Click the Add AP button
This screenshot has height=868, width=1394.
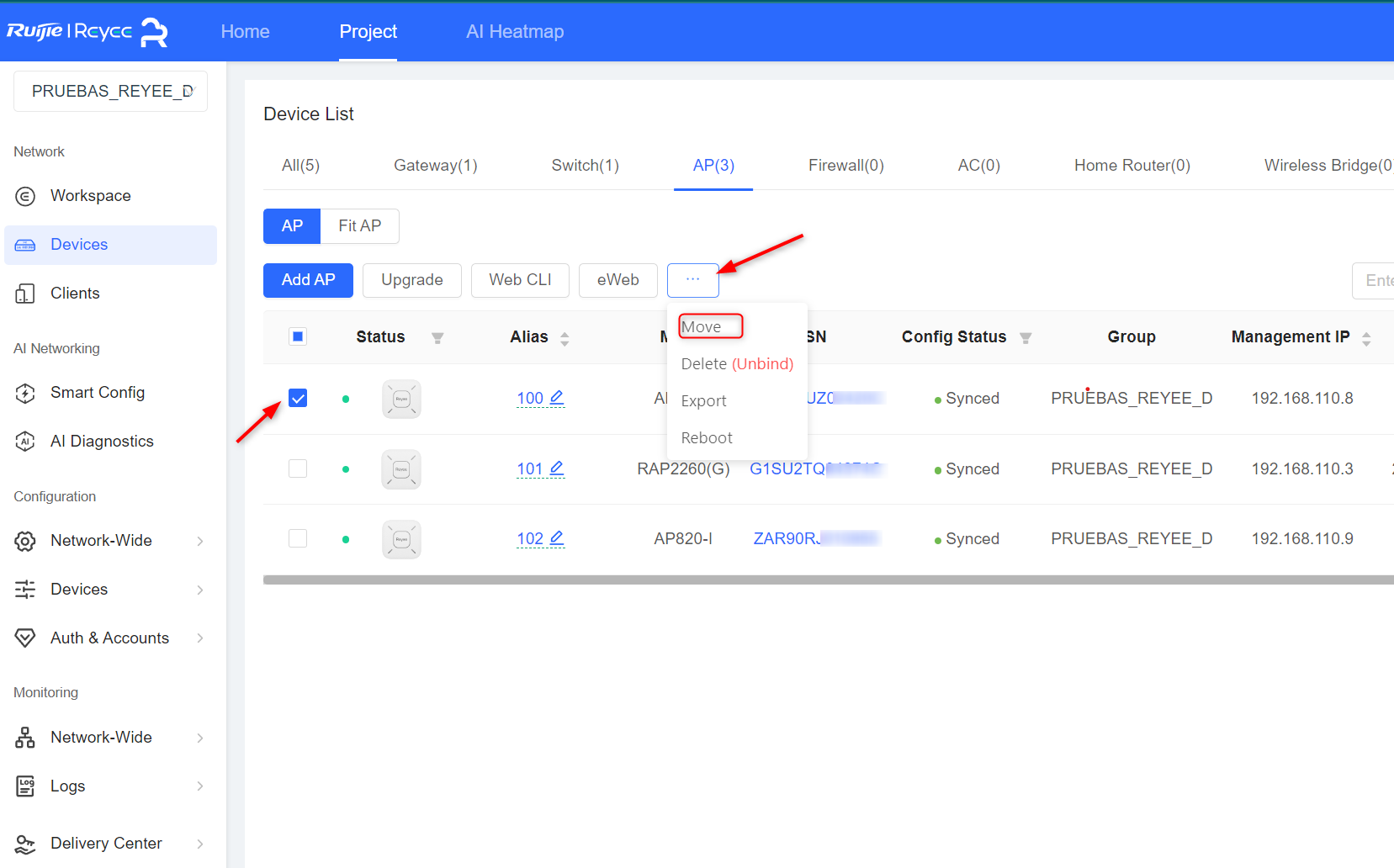point(308,280)
